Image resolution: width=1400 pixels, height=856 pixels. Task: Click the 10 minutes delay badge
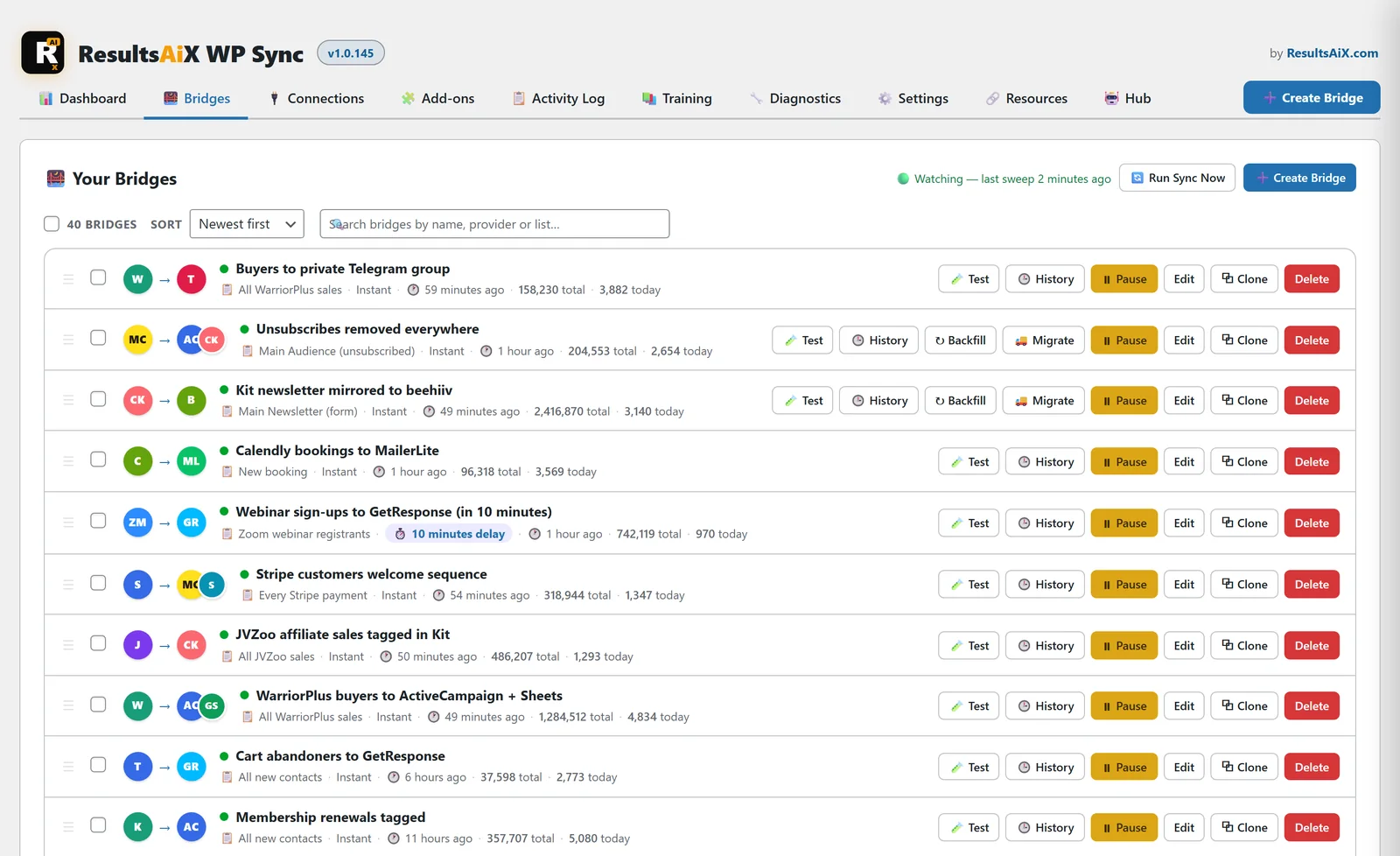449,534
